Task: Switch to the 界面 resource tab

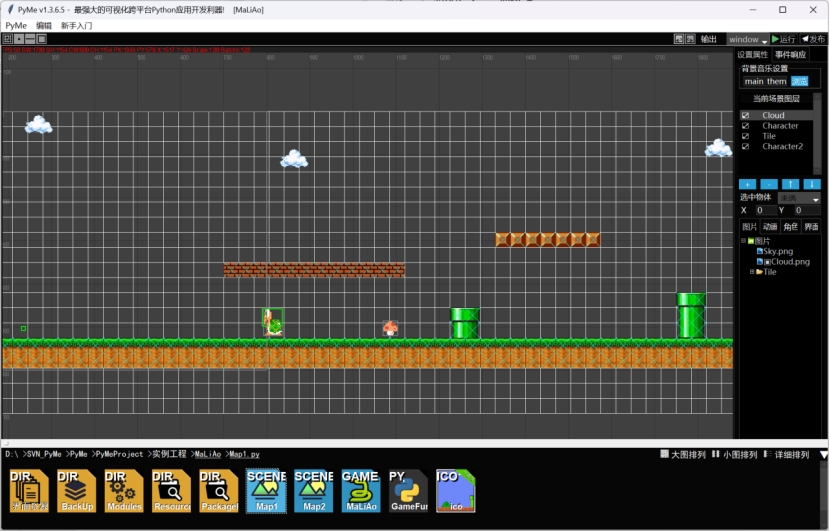Action: pyautogui.click(x=811, y=227)
